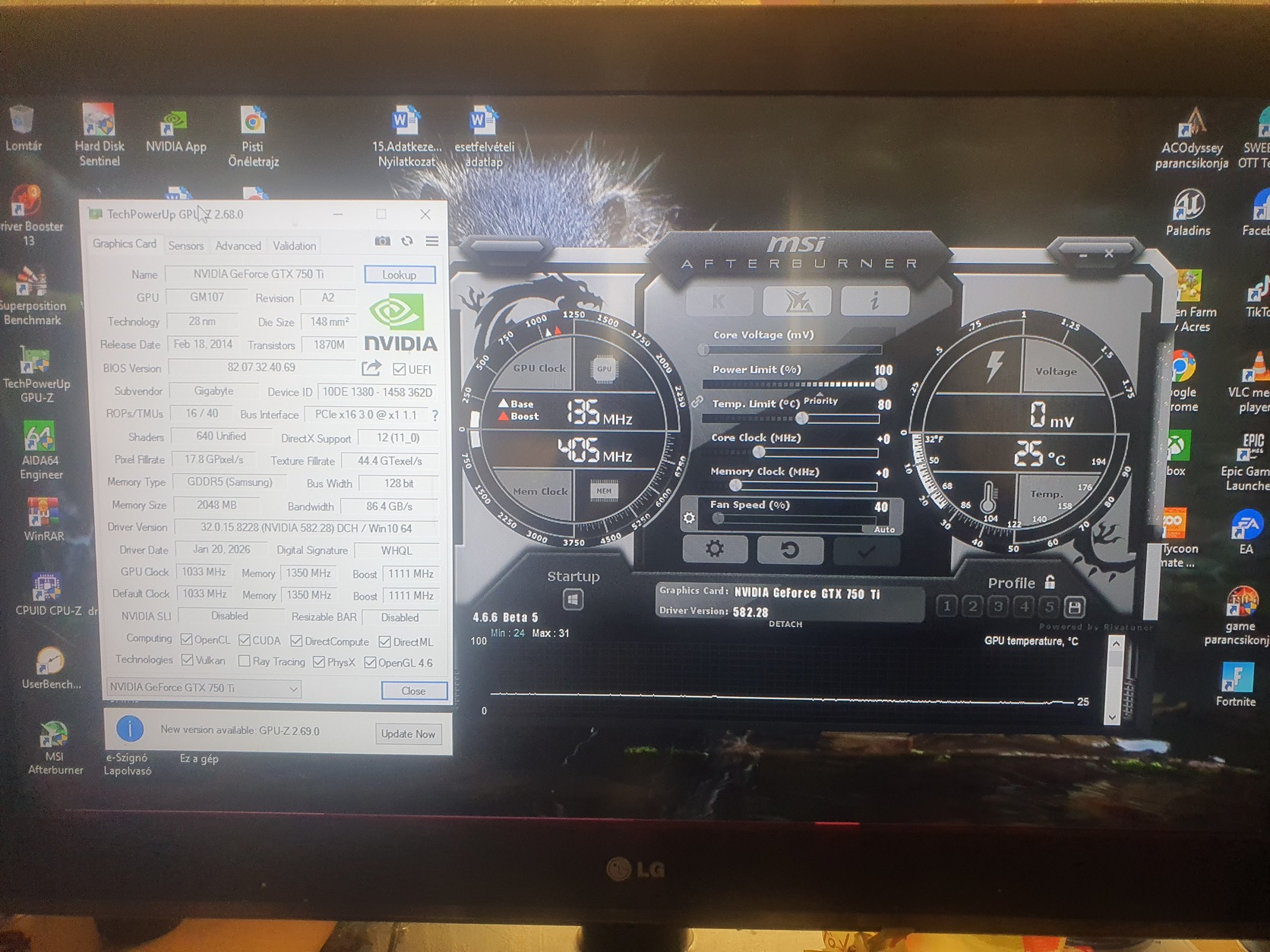Select Afterburner profile slot 5
This screenshot has width=1270, height=952.
click(1049, 606)
